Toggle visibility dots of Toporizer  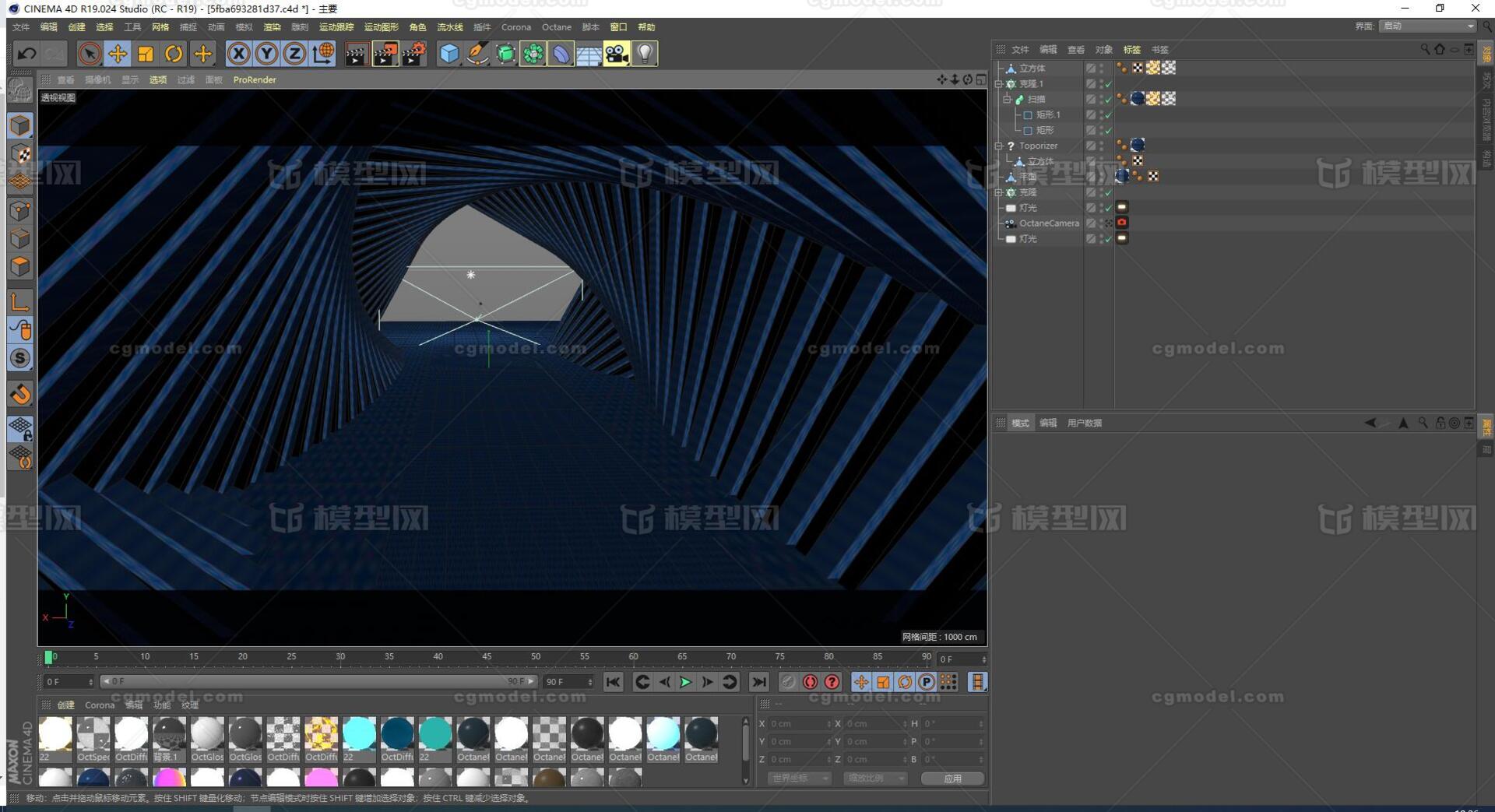tap(1101, 146)
